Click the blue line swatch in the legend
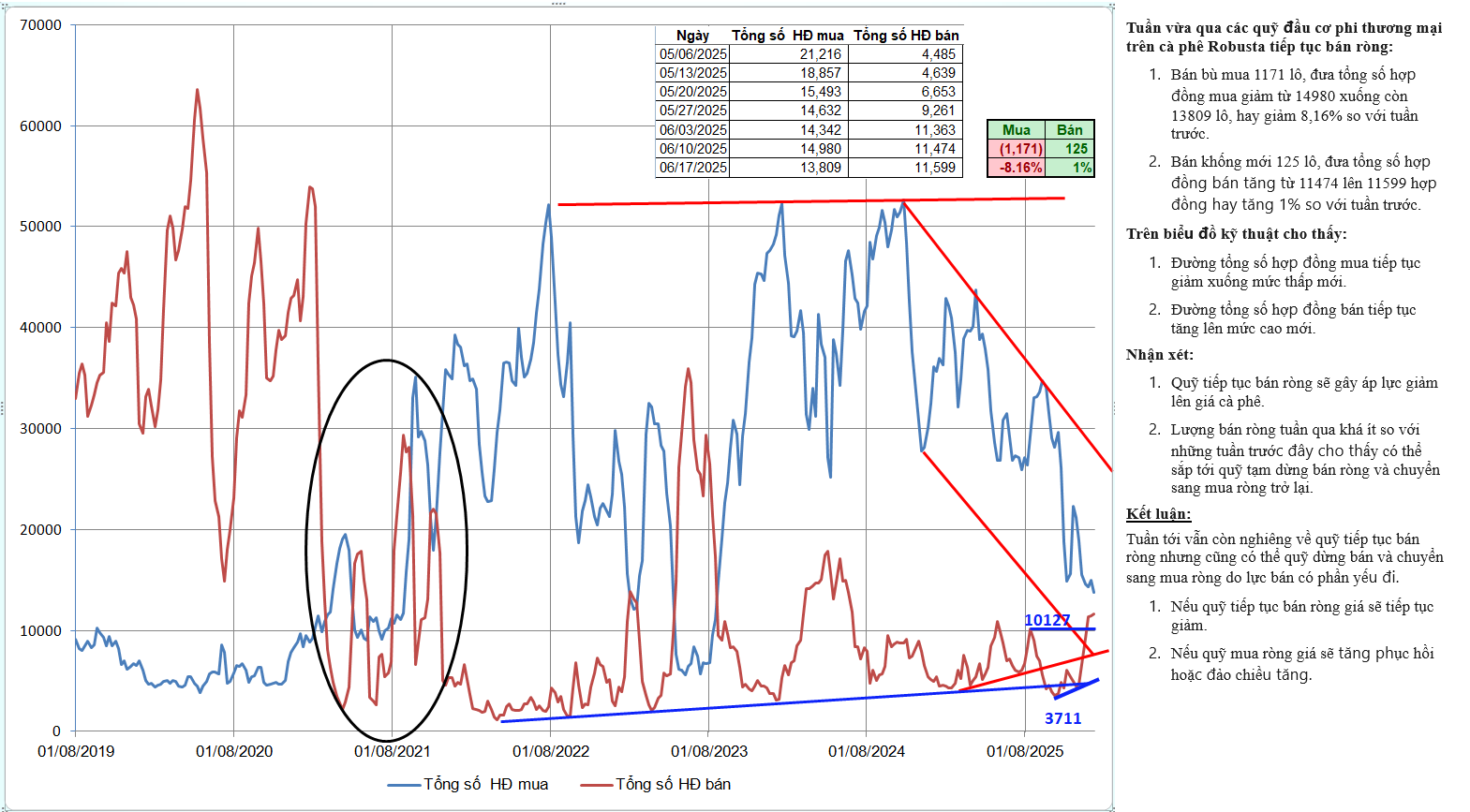The height and width of the screenshot is (812, 1470). point(404,785)
